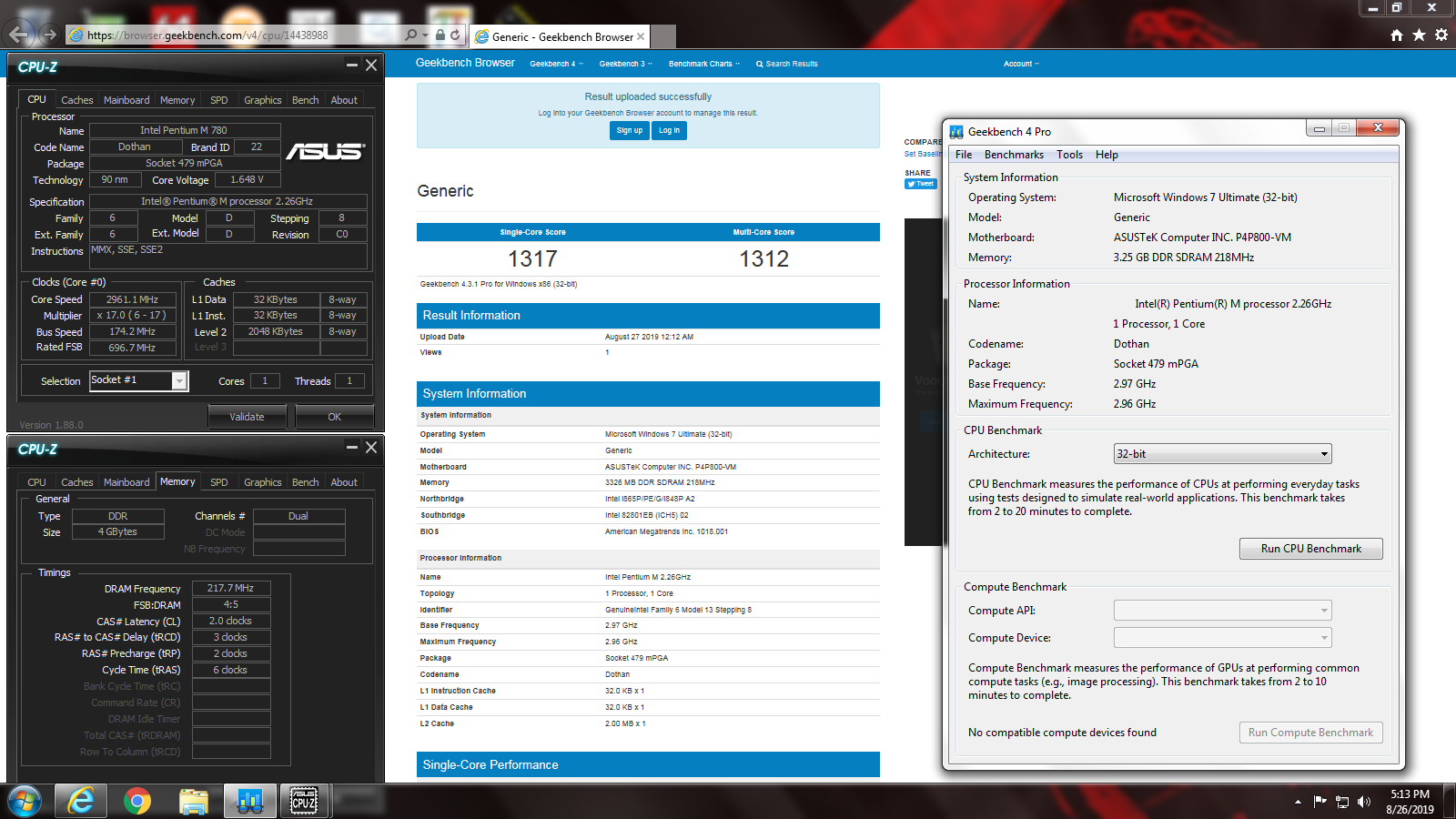Click the volume speaker tray icon
The width and height of the screenshot is (1456, 819).
pos(1363,802)
